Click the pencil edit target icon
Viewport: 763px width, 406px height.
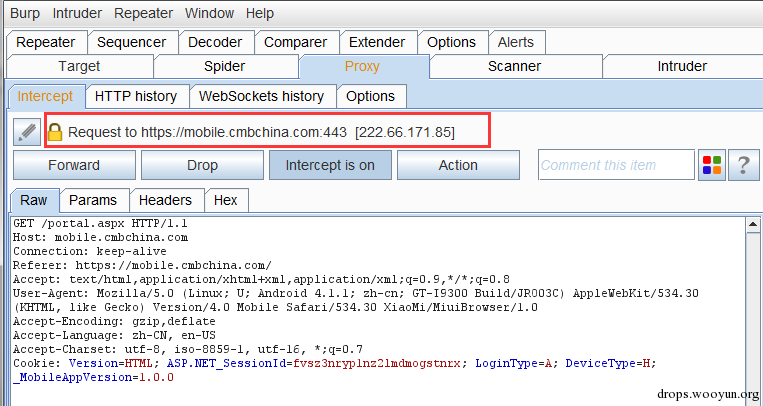click(x=27, y=132)
